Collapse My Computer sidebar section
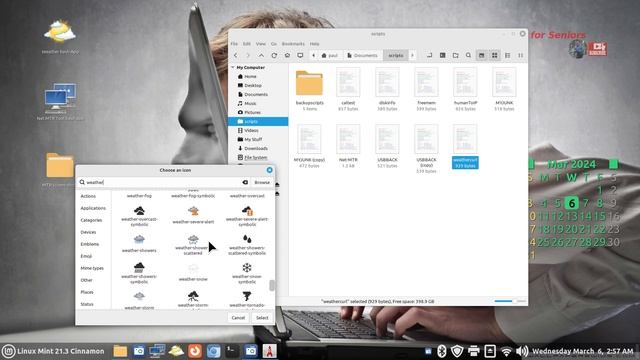The image size is (640, 360). pyautogui.click(x=233, y=67)
